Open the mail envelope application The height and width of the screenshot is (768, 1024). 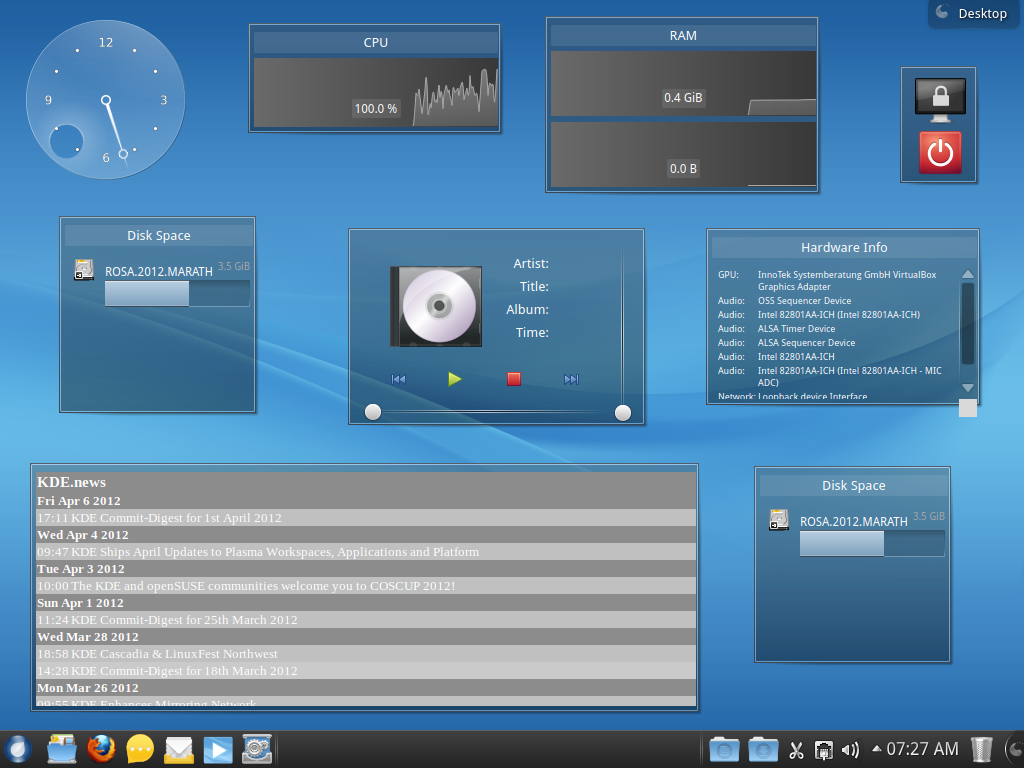pos(179,749)
